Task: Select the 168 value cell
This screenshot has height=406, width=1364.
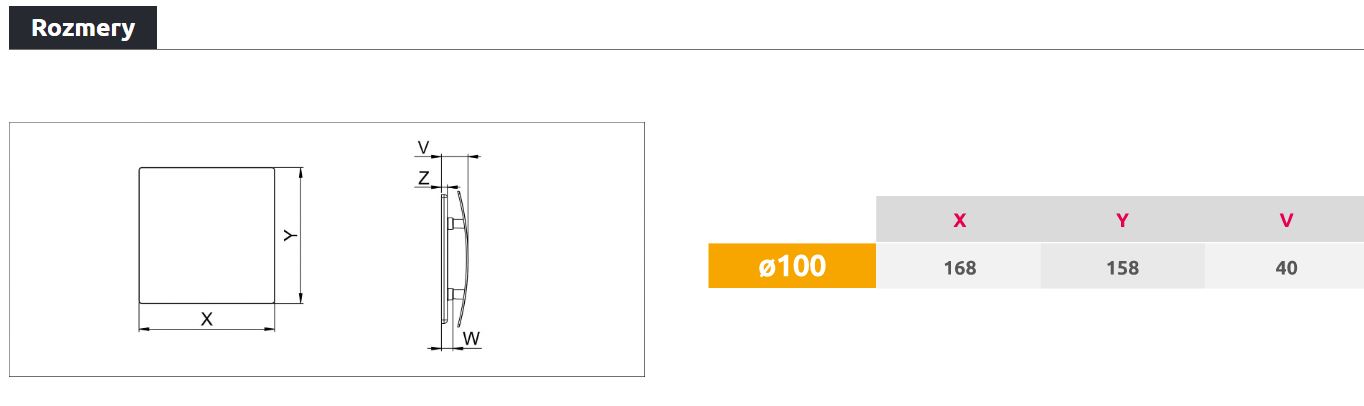Action: (959, 267)
